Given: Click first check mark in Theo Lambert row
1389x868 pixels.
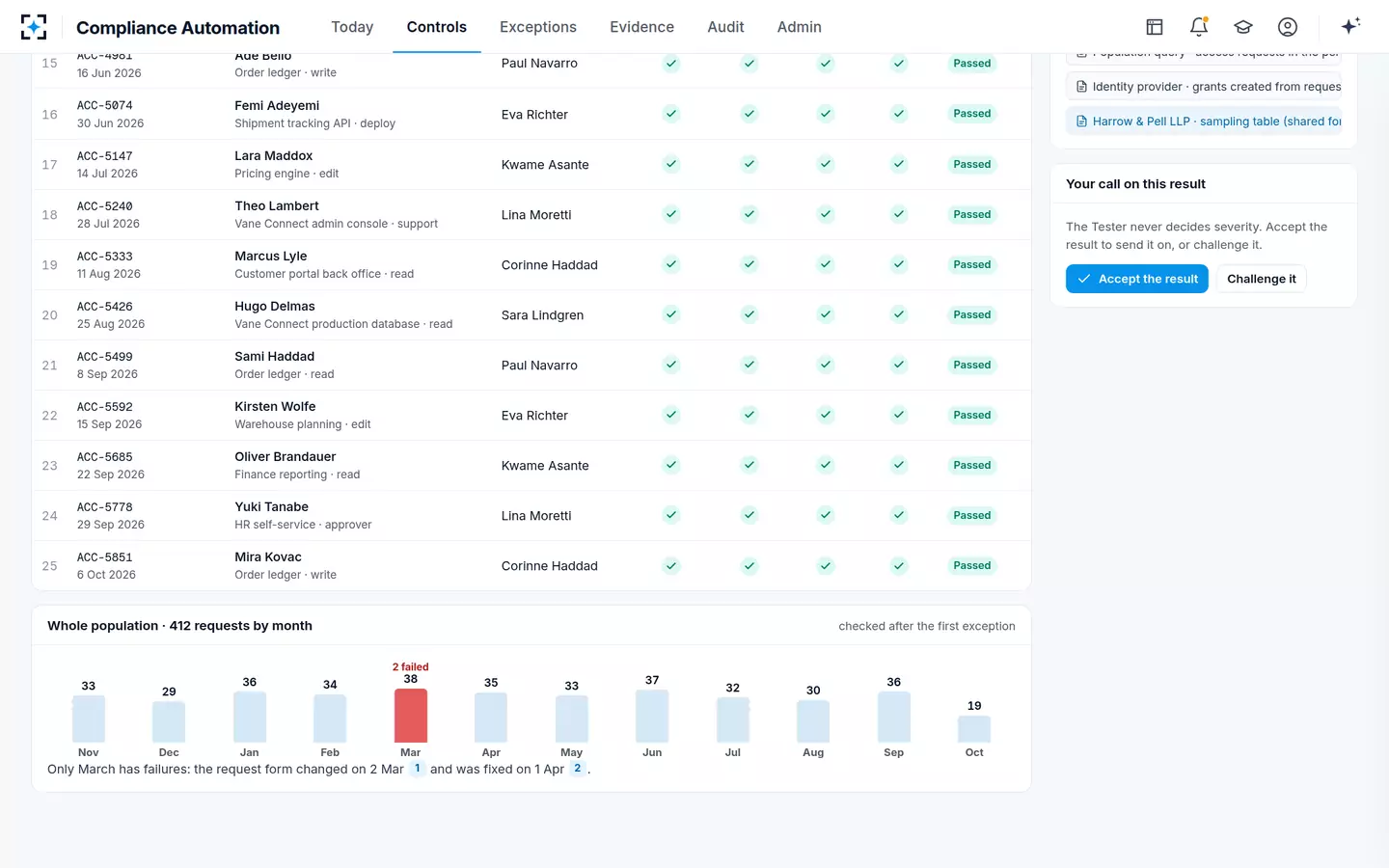Looking at the screenshot, I should 671,214.
